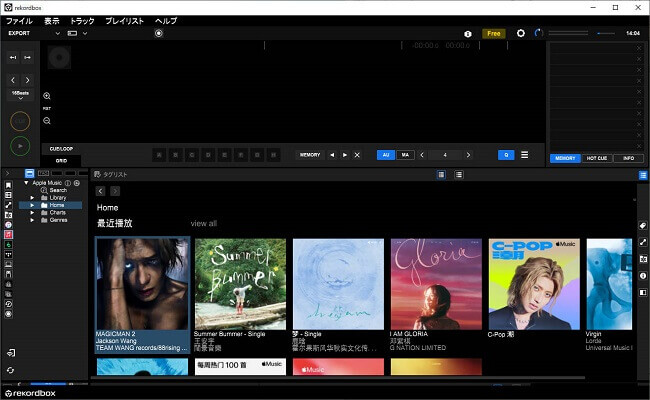Open the ファイル menu

tap(19, 21)
